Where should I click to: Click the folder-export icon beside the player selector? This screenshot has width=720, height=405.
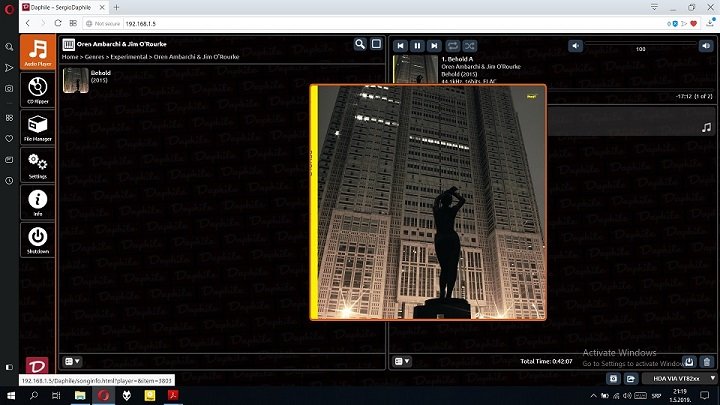point(630,378)
